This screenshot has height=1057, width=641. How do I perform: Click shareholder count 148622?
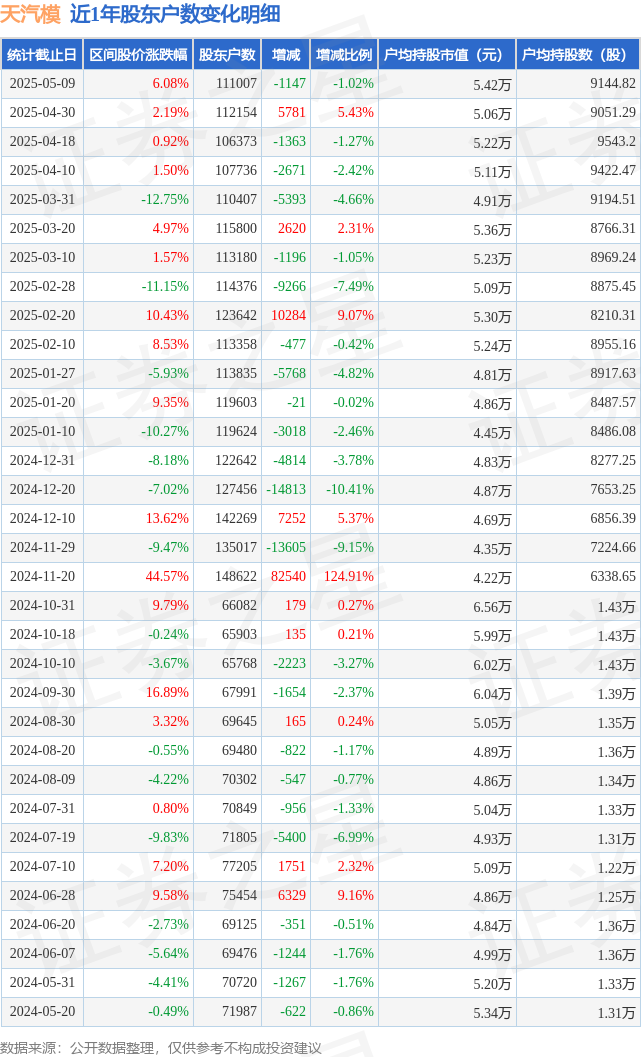click(236, 576)
